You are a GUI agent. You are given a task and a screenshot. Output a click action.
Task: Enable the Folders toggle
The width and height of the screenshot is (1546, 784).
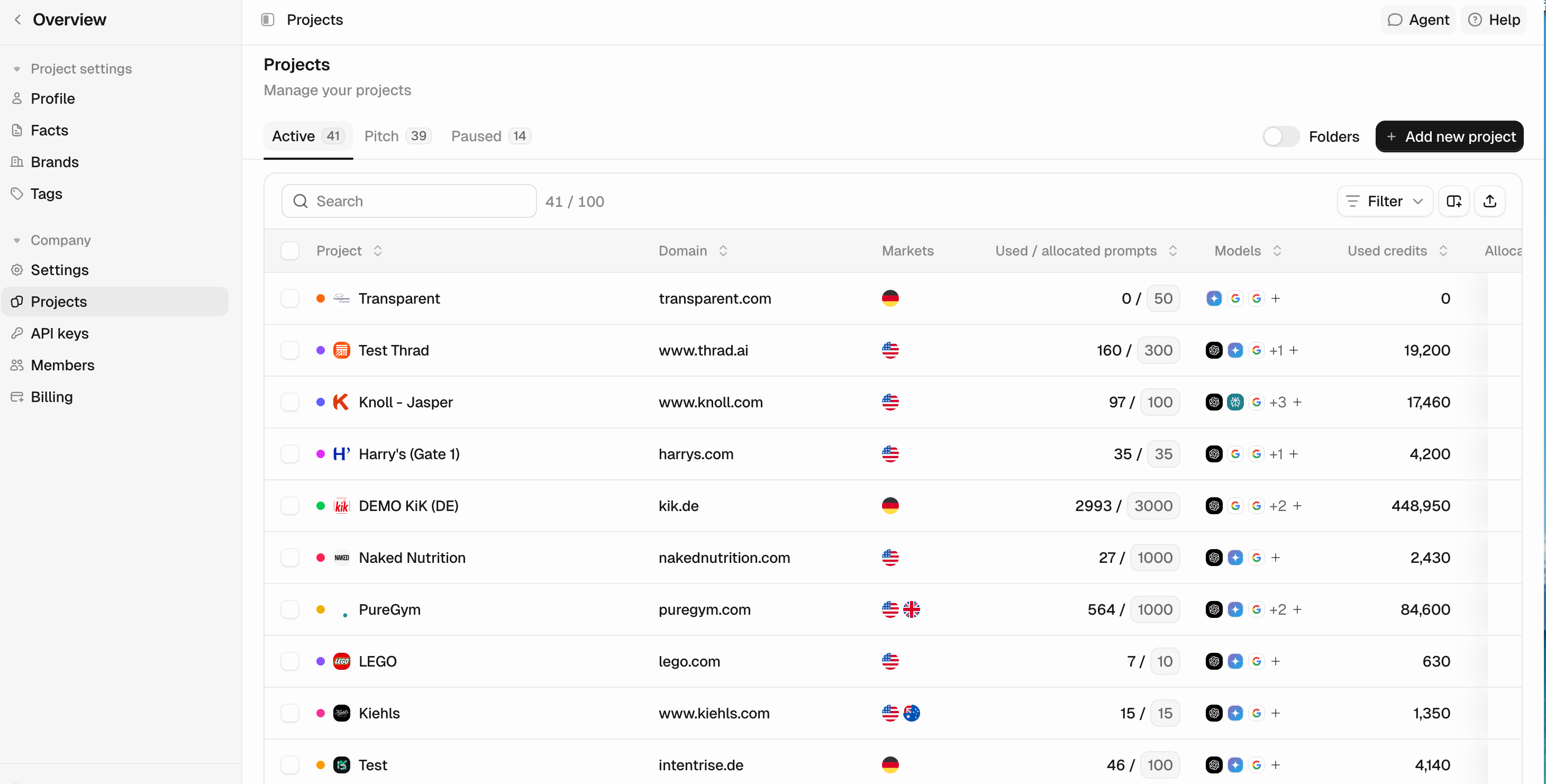click(1281, 137)
